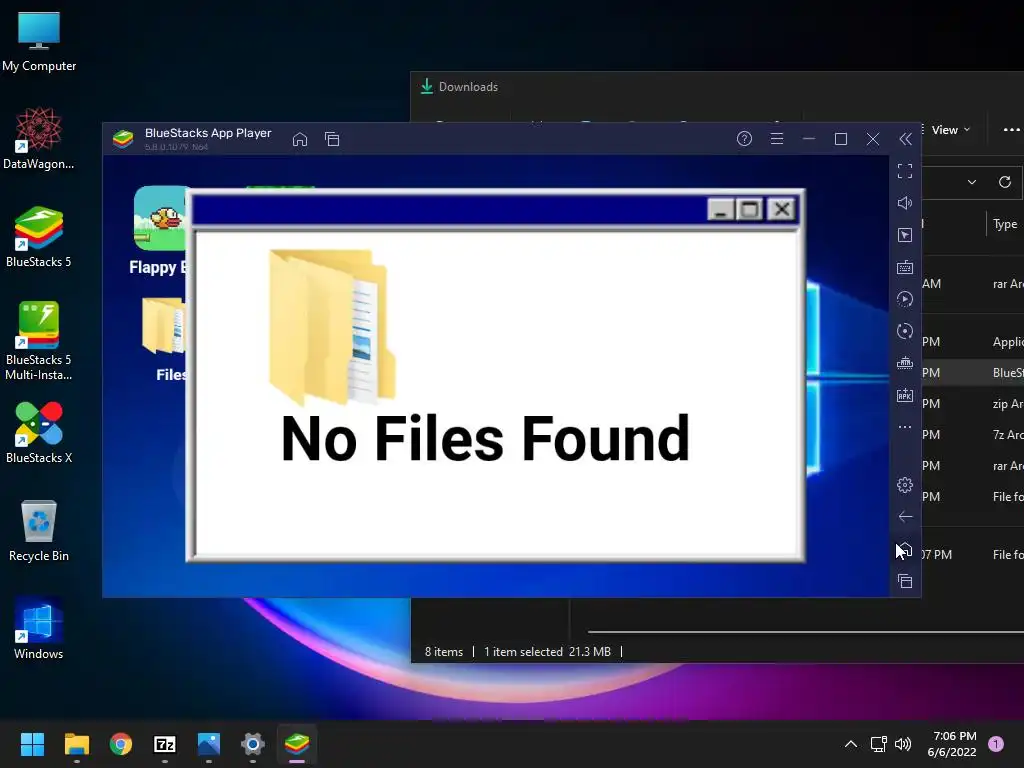Select the DataWagon desktop shortcut

click(39, 138)
